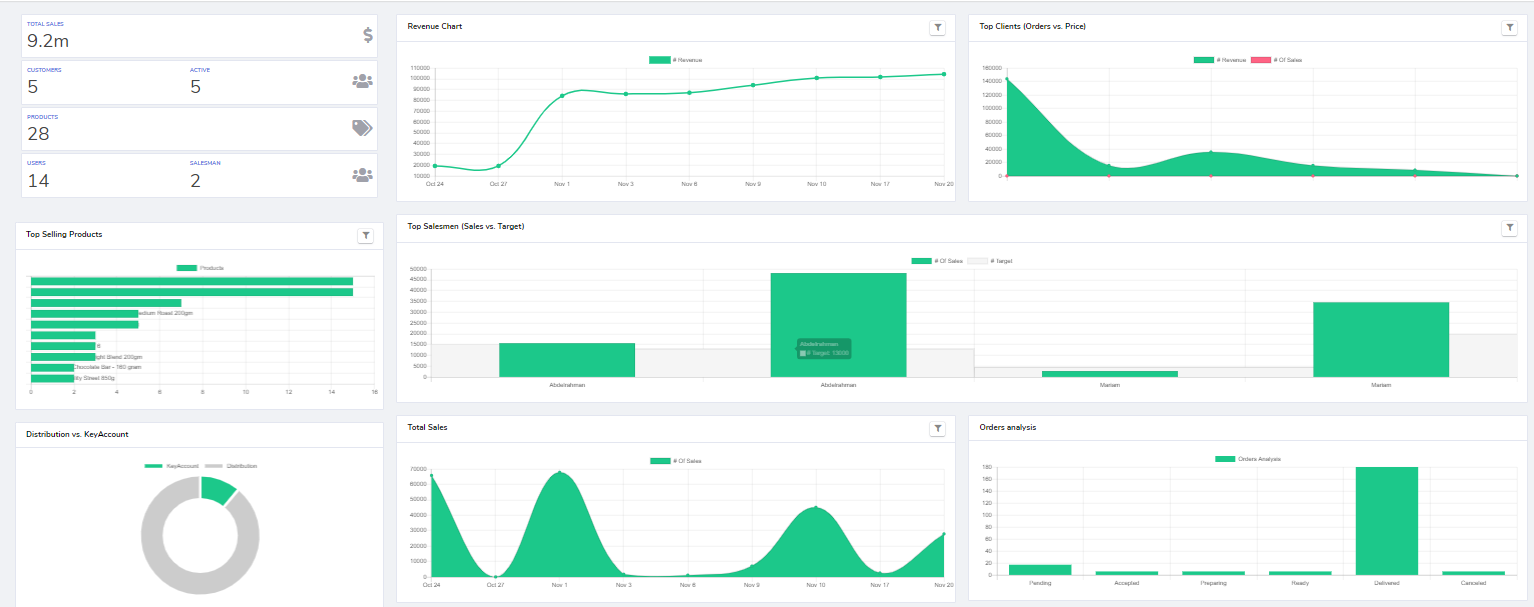The width and height of the screenshot is (1534, 607).
Task: Open the Total Sales chart filter
Action: point(937,428)
